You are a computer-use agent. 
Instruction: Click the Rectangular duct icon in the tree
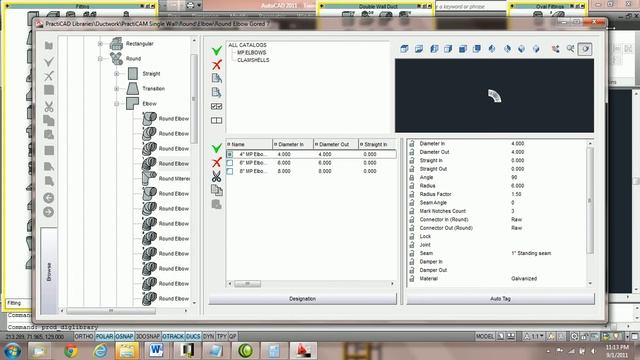(116, 43)
